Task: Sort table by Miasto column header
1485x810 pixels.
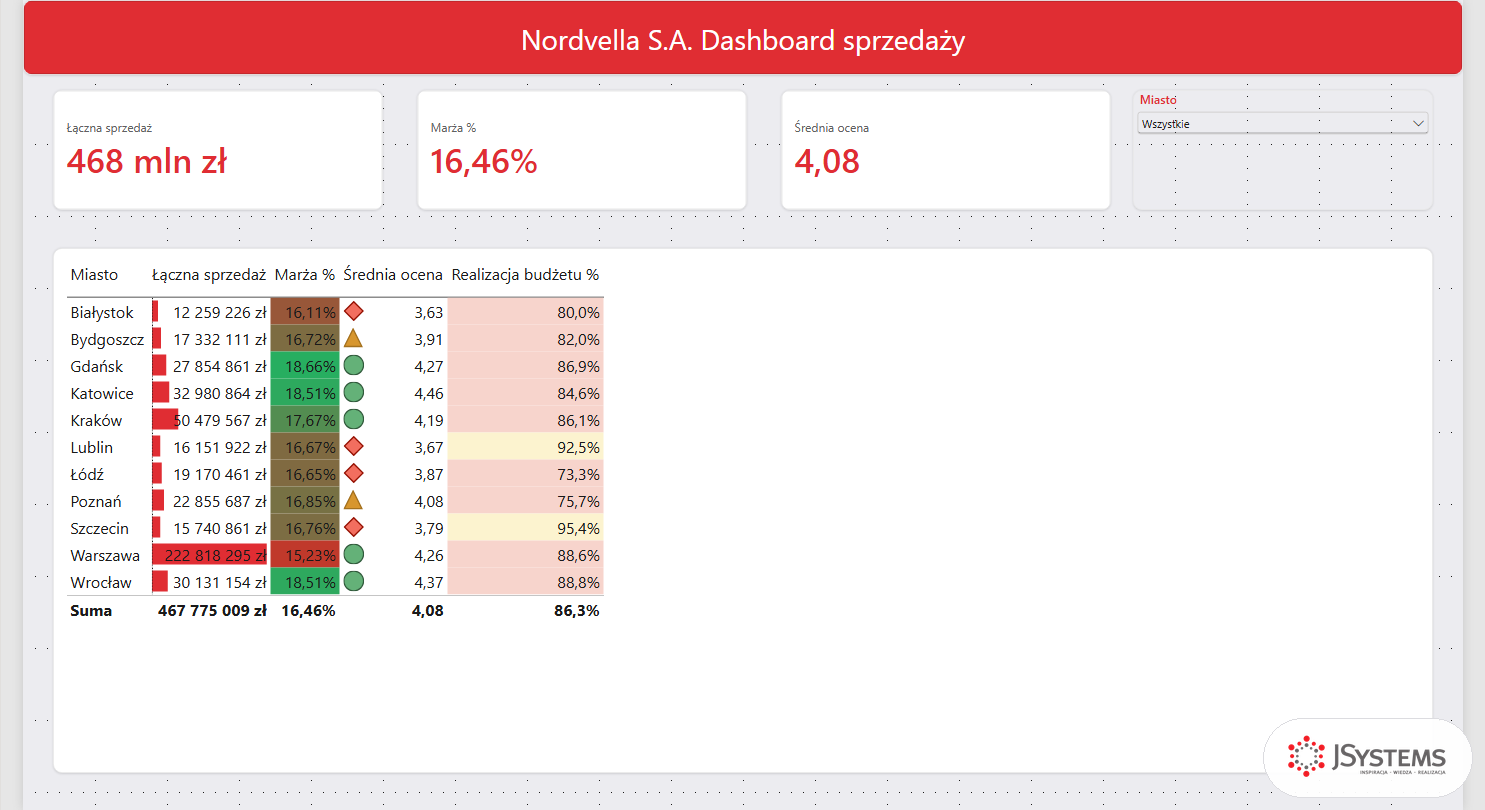Action: pyautogui.click(x=94, y=275)
